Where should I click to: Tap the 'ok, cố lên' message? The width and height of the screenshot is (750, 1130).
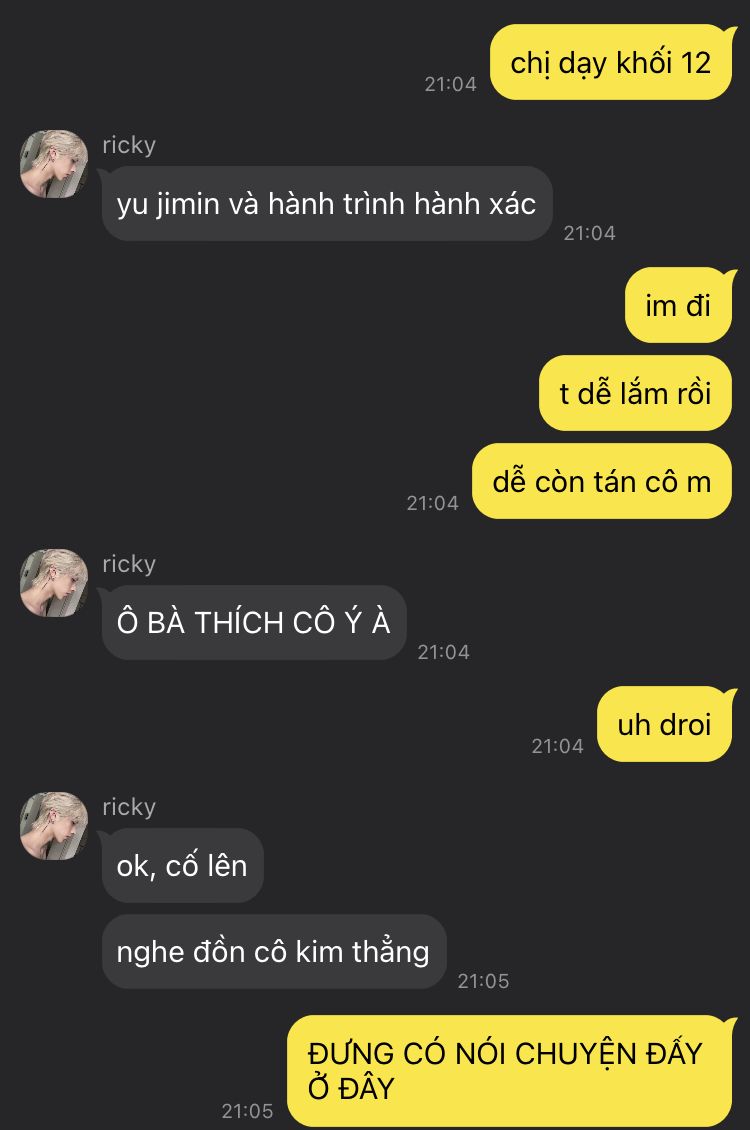click(182, 866)
